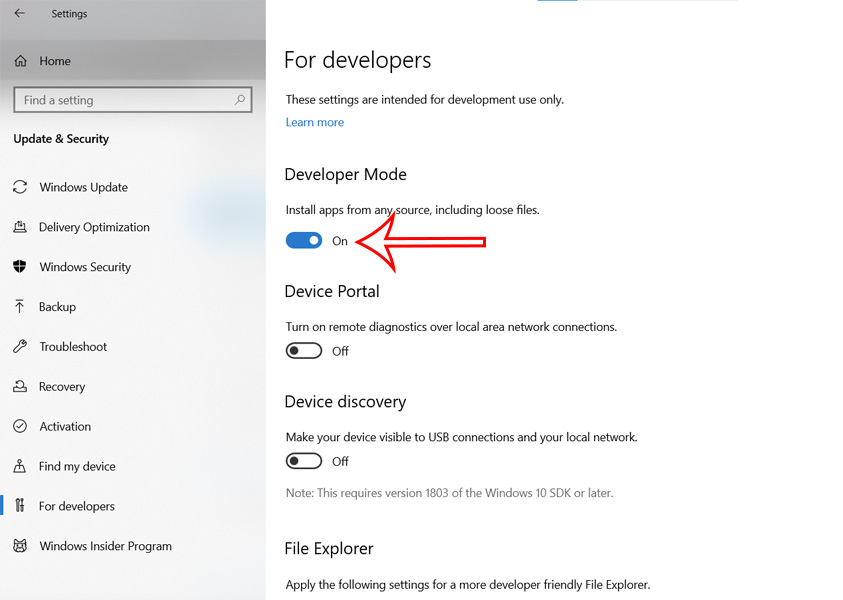
Task: Select the For developers sidebar icon
Action: tap(20, 506)
